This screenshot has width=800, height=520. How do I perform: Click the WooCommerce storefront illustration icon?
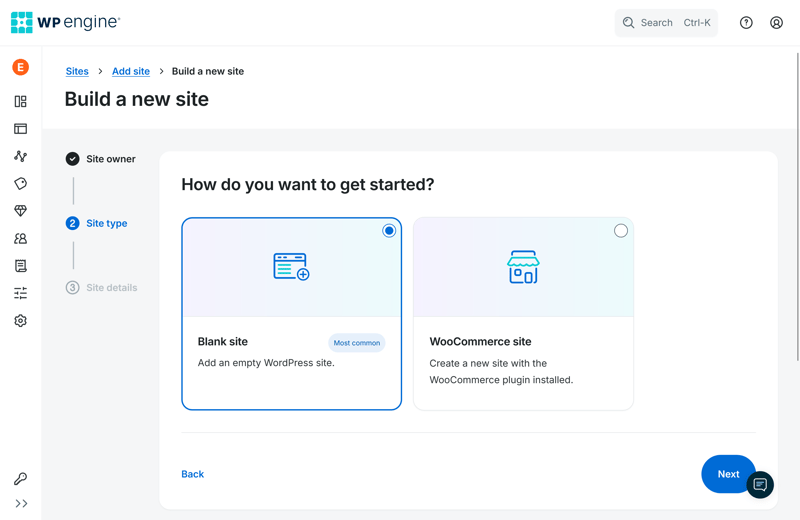[x=523, y=266]
